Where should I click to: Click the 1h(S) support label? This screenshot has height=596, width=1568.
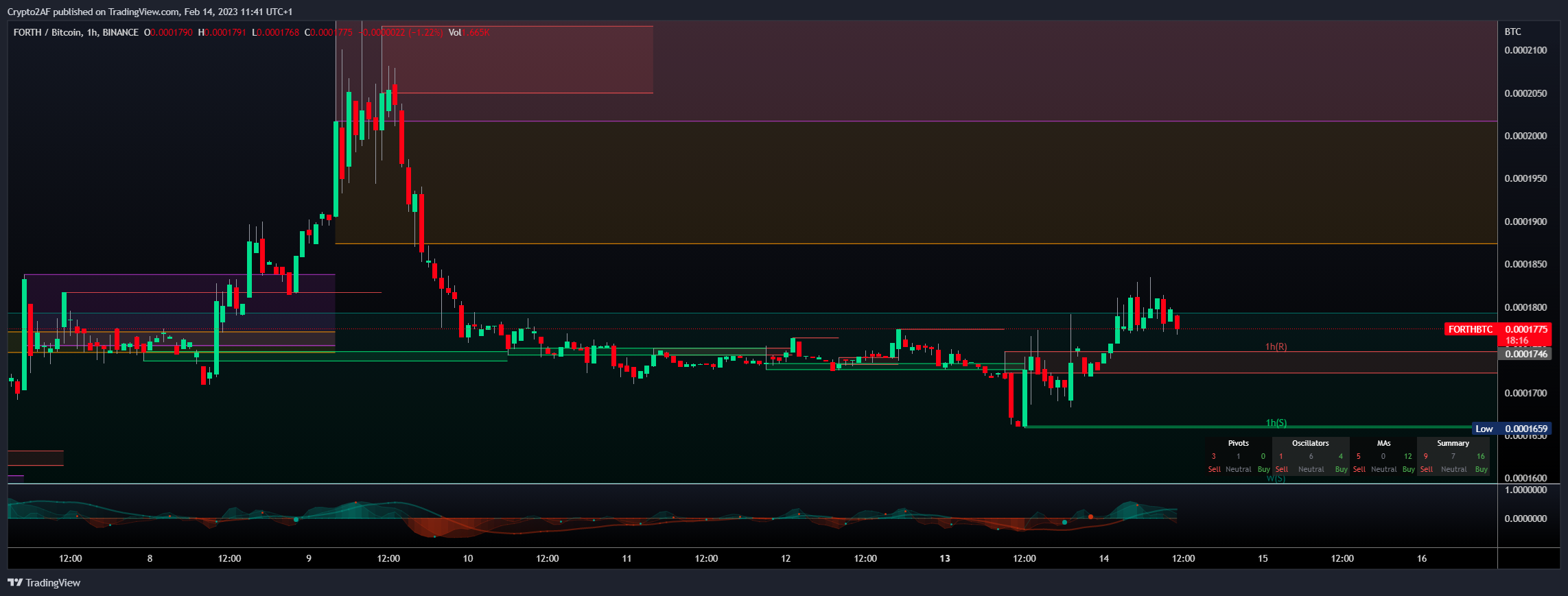pyautogui.click(x=1276, y=422)
